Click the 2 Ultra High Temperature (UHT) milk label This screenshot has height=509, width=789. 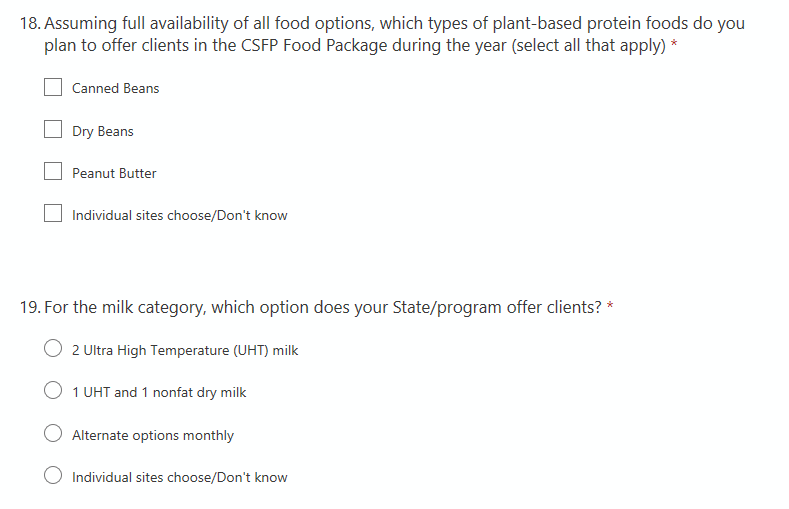click(x=185, y=350)
